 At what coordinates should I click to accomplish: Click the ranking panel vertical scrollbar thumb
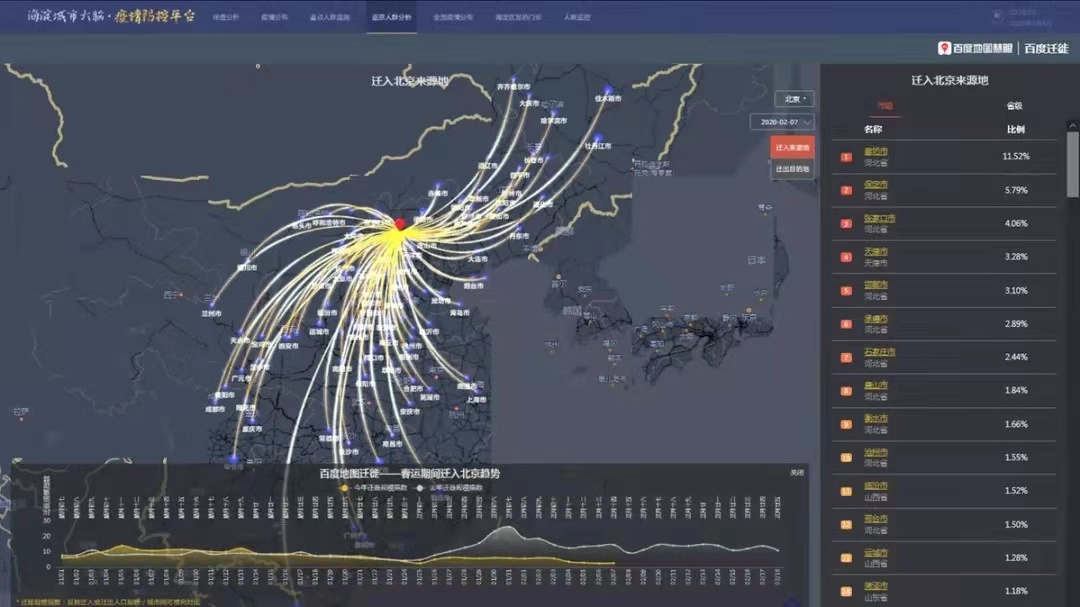(1072, 160)
